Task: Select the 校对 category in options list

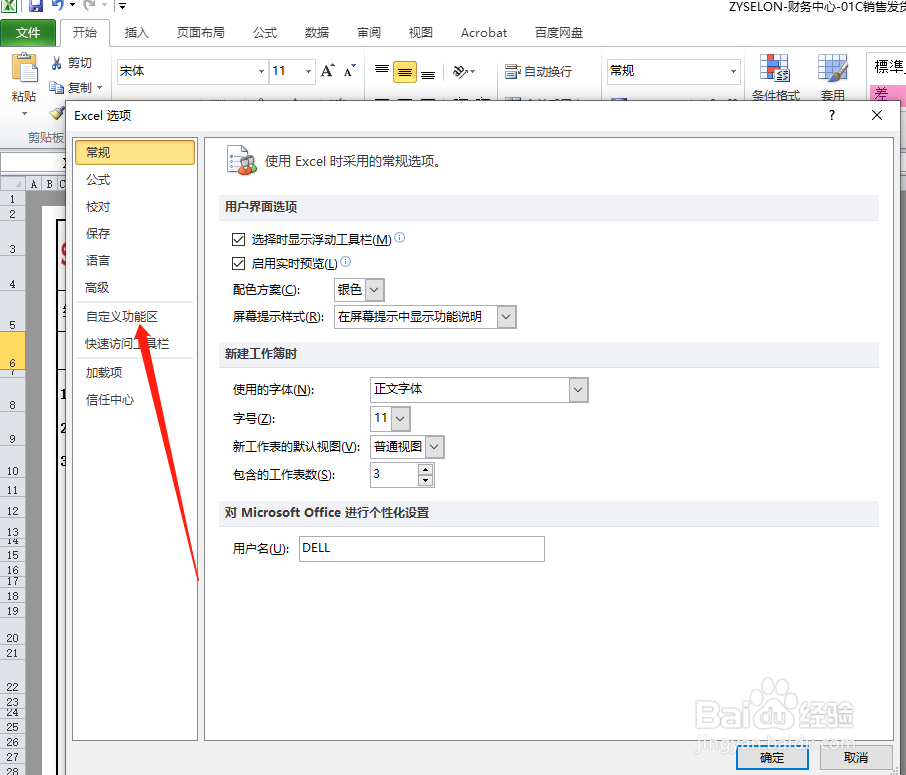Action: tap(135, 207)
